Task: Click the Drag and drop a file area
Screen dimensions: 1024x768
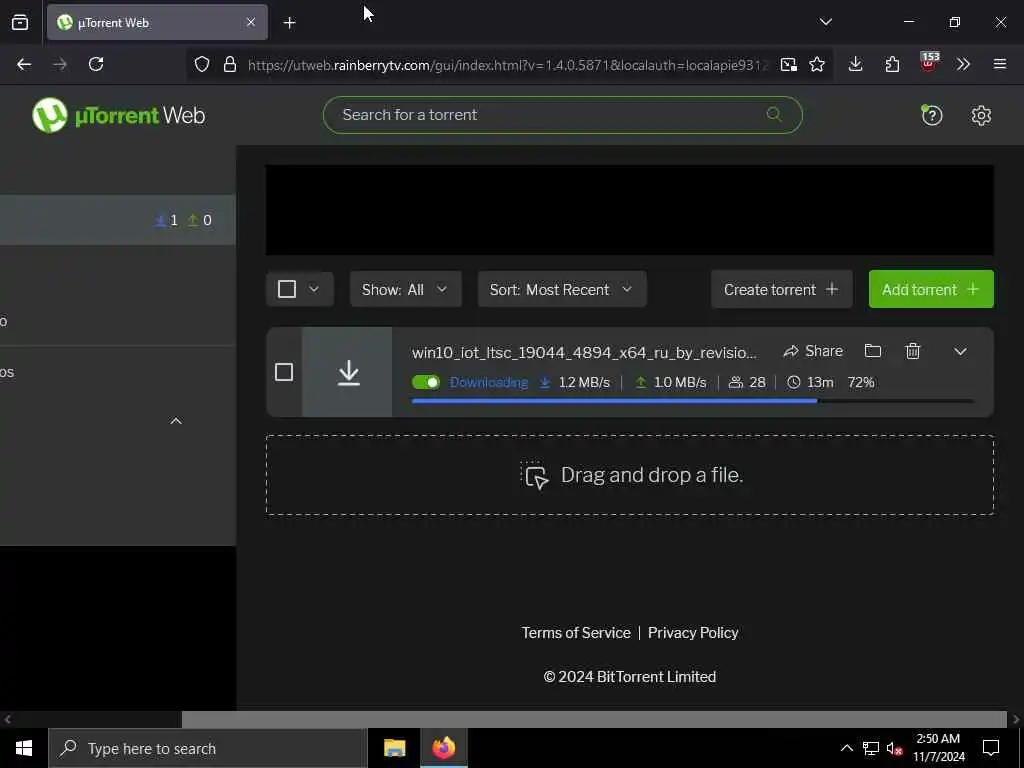Action: click(630, 475)
